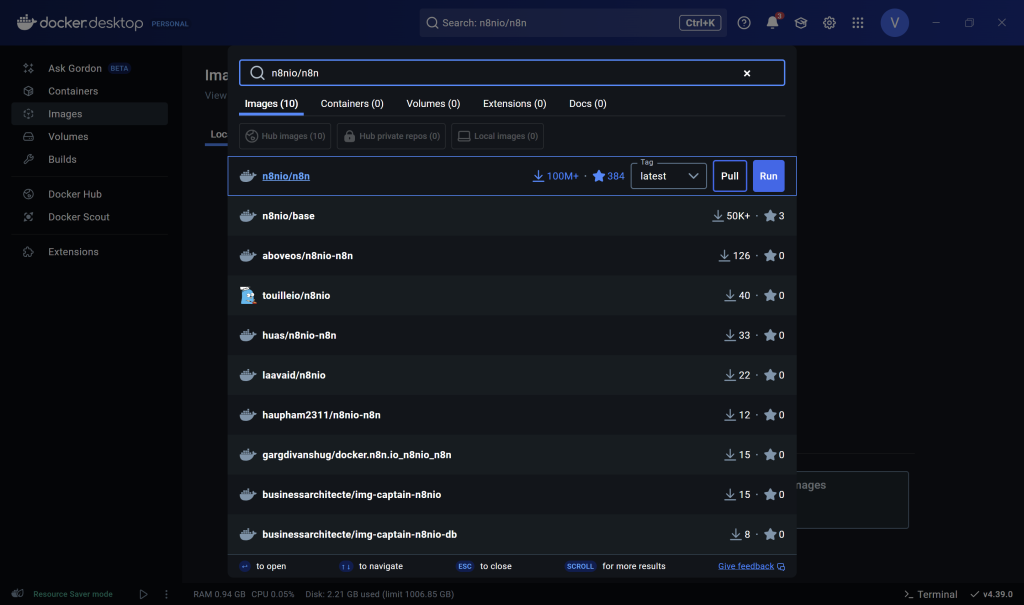
Task: Click the Docker Desktop whale logo
Action: (26, 22)
